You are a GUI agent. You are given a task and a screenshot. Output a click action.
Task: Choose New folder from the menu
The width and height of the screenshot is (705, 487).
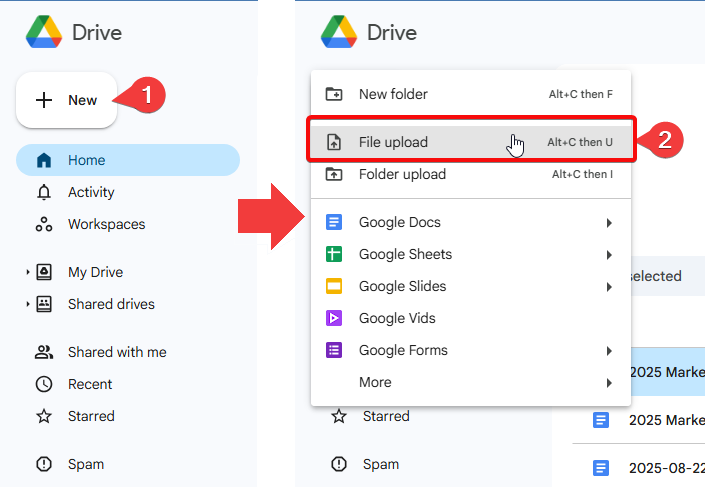point(471,94)
